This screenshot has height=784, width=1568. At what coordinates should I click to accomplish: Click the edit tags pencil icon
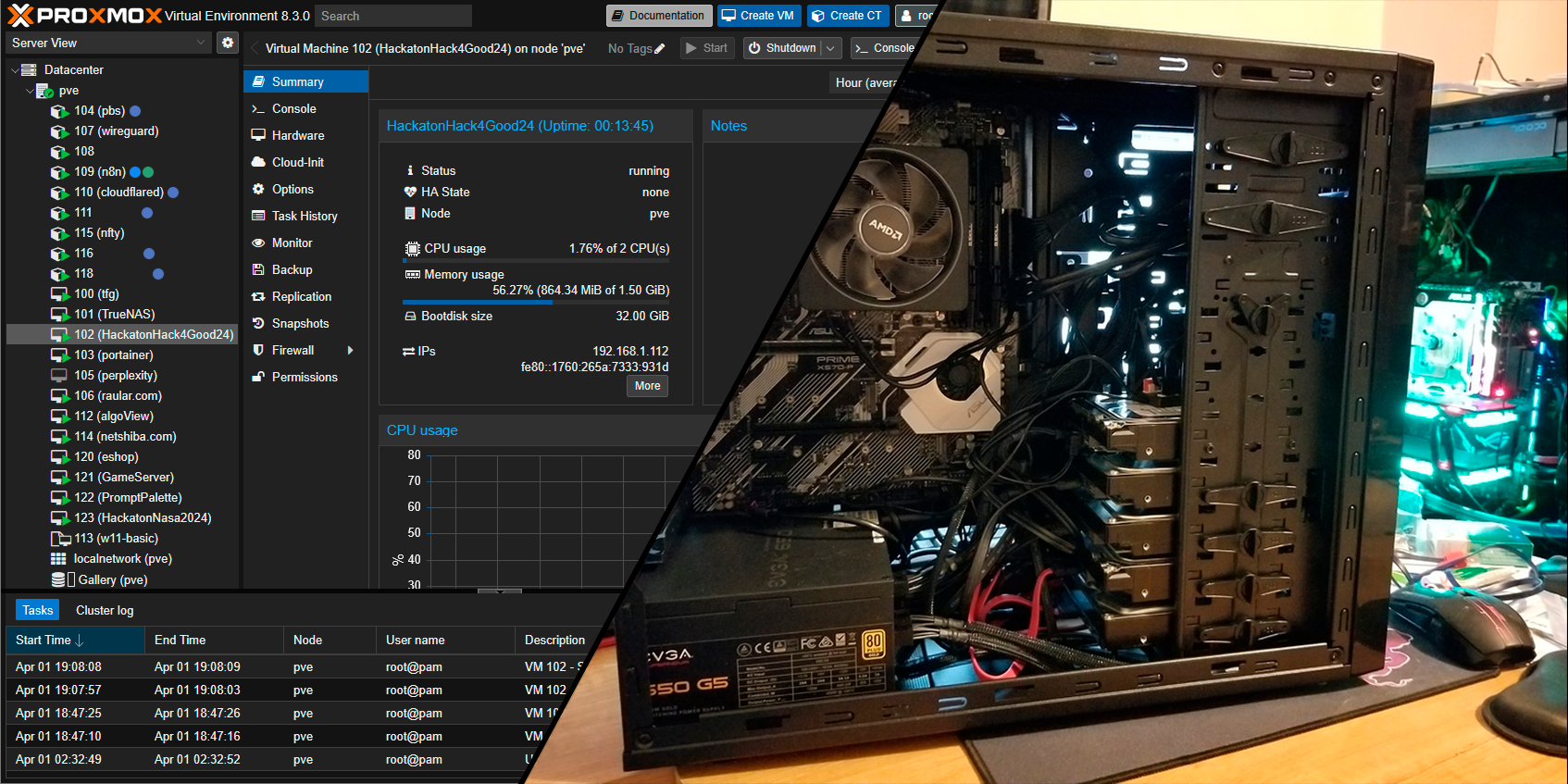pyautogui.click(x=660, y=49)
